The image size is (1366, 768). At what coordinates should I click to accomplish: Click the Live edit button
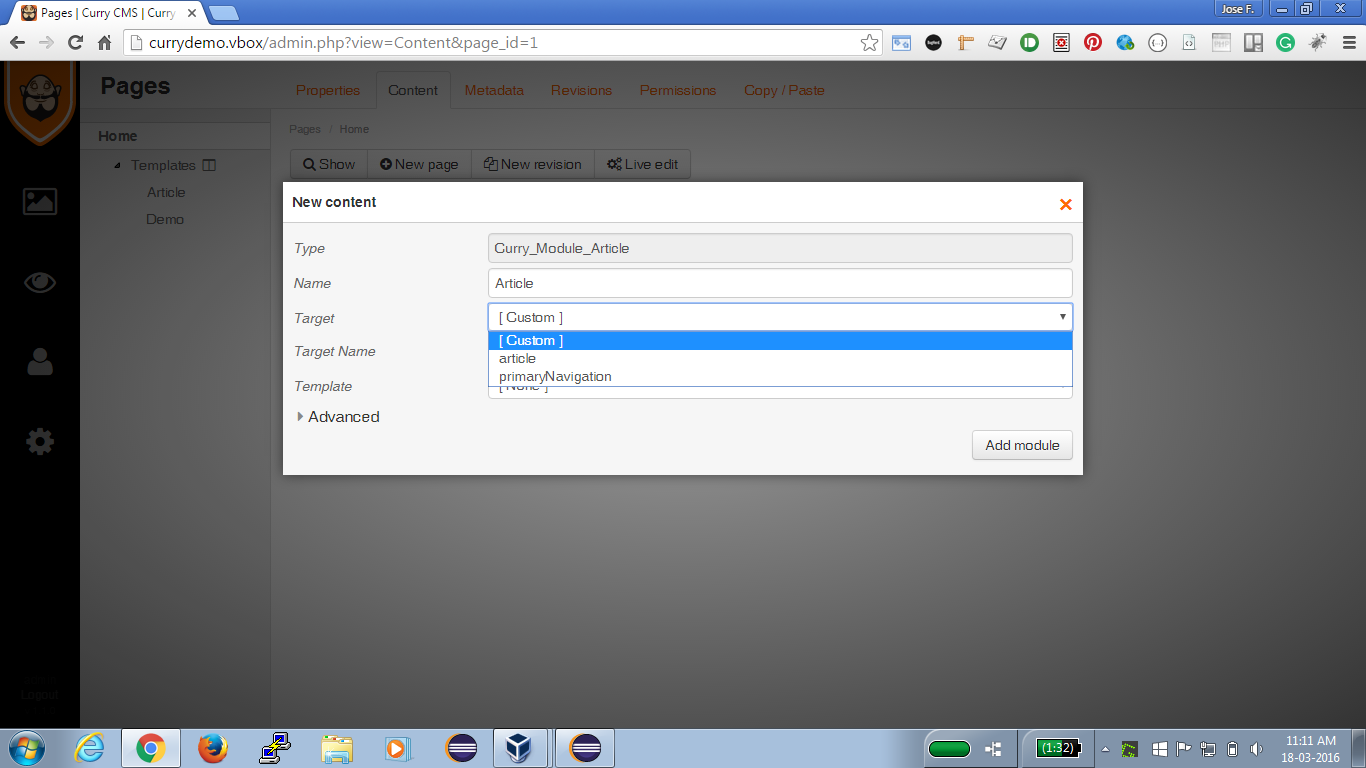[642, 164]
